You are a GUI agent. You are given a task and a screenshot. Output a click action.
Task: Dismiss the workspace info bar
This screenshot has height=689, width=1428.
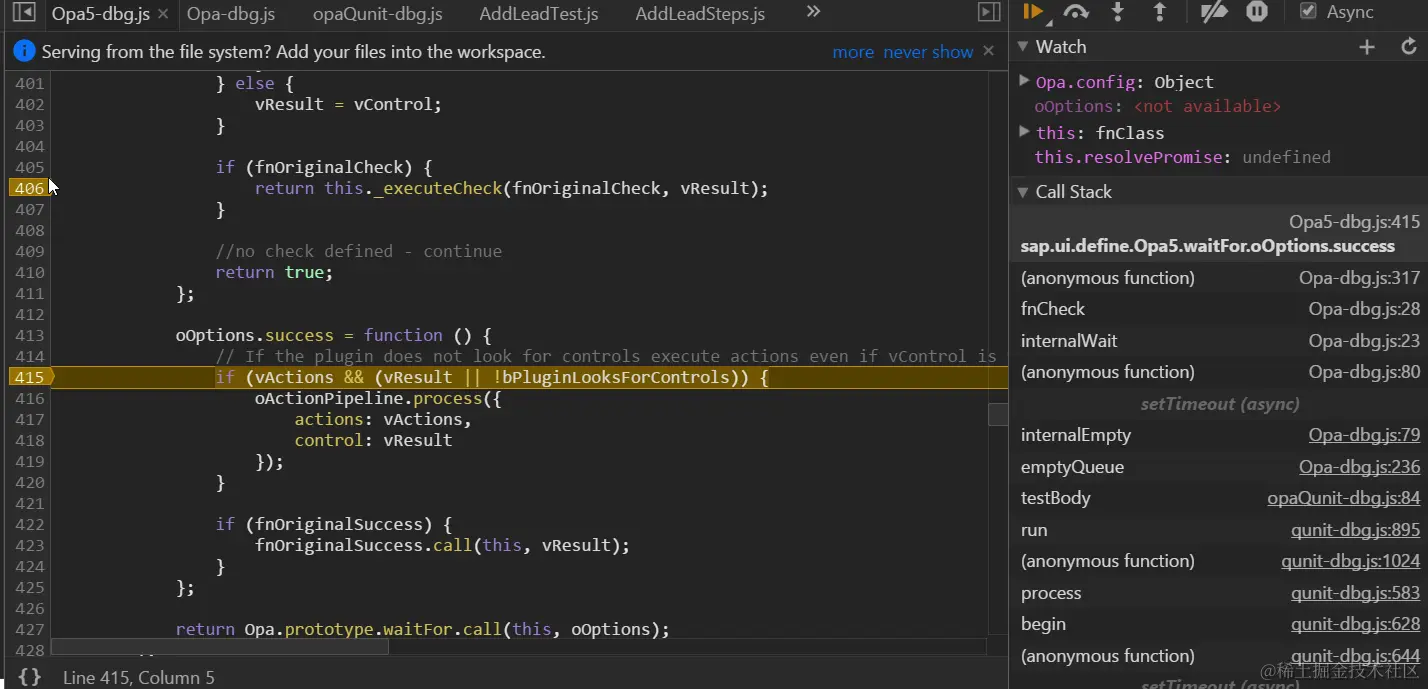pyautogui.click(x=989, y=51)
